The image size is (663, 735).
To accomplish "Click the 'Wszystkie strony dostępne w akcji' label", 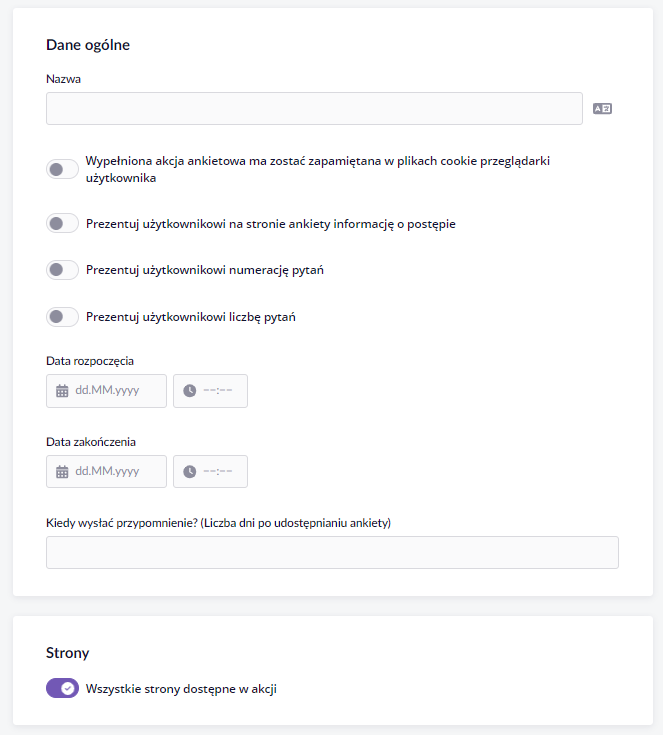I will pos(181,689).
